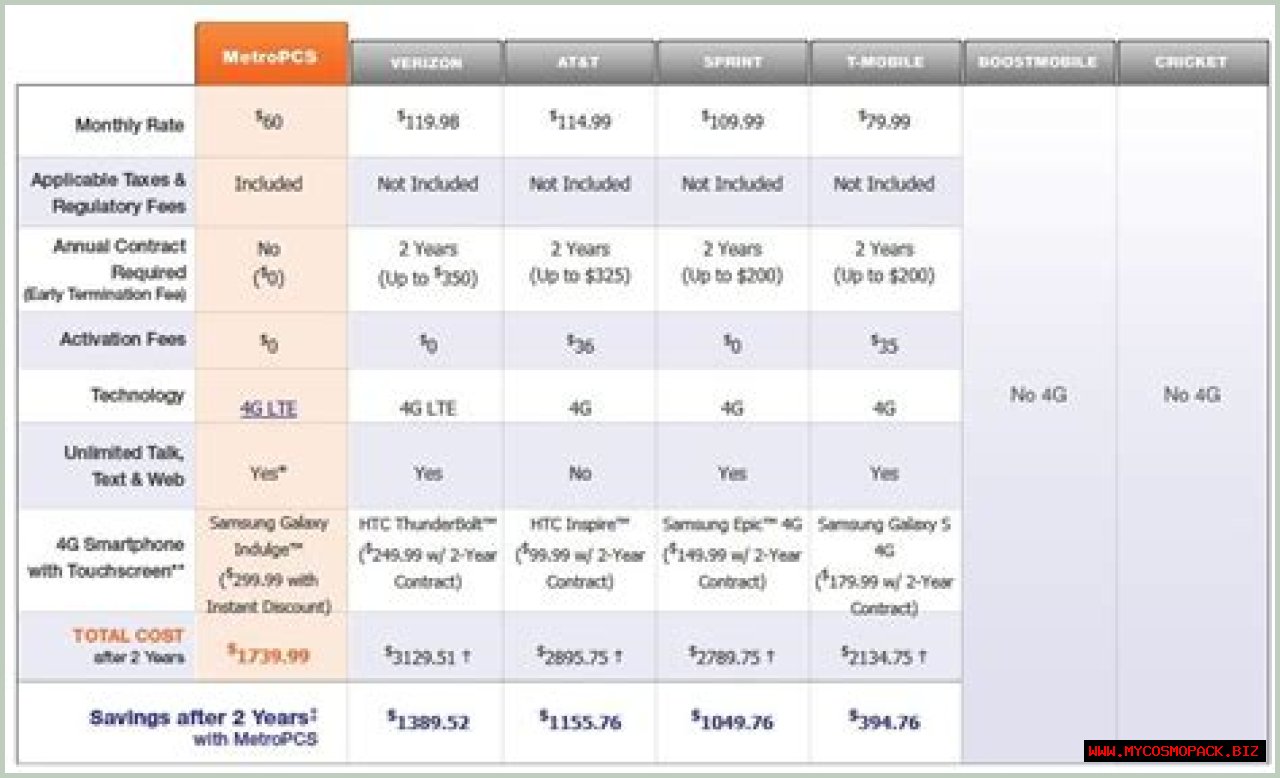Image resolution: width=1280 pixels, height=778 pixels.
Task: Click the Monthly Rate row label
Action: 129,125
